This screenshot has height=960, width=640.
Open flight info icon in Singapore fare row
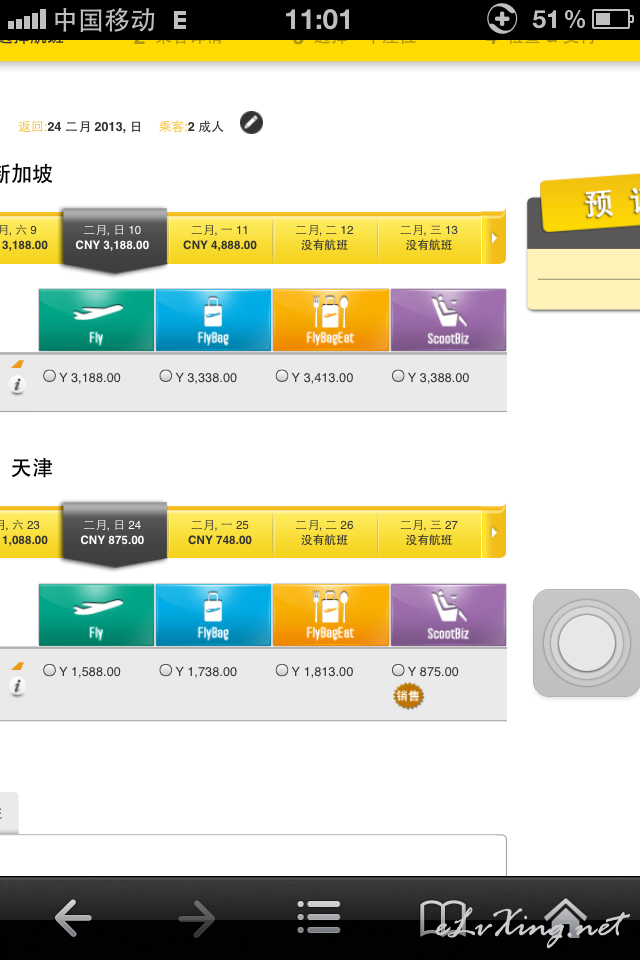(x=17, y=385)
